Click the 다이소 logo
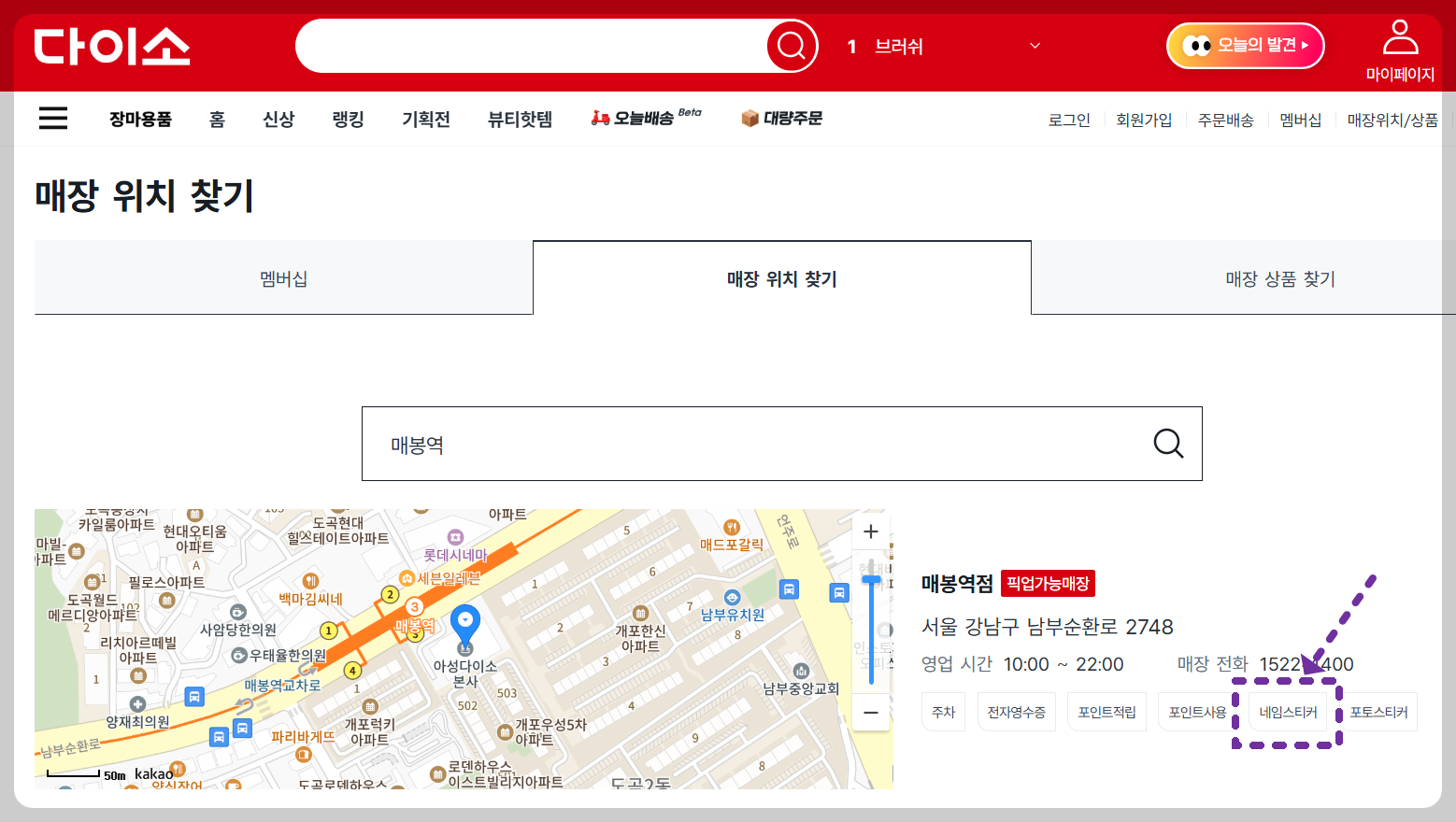This screenshot has width=1456, height=822. (112, 45)
